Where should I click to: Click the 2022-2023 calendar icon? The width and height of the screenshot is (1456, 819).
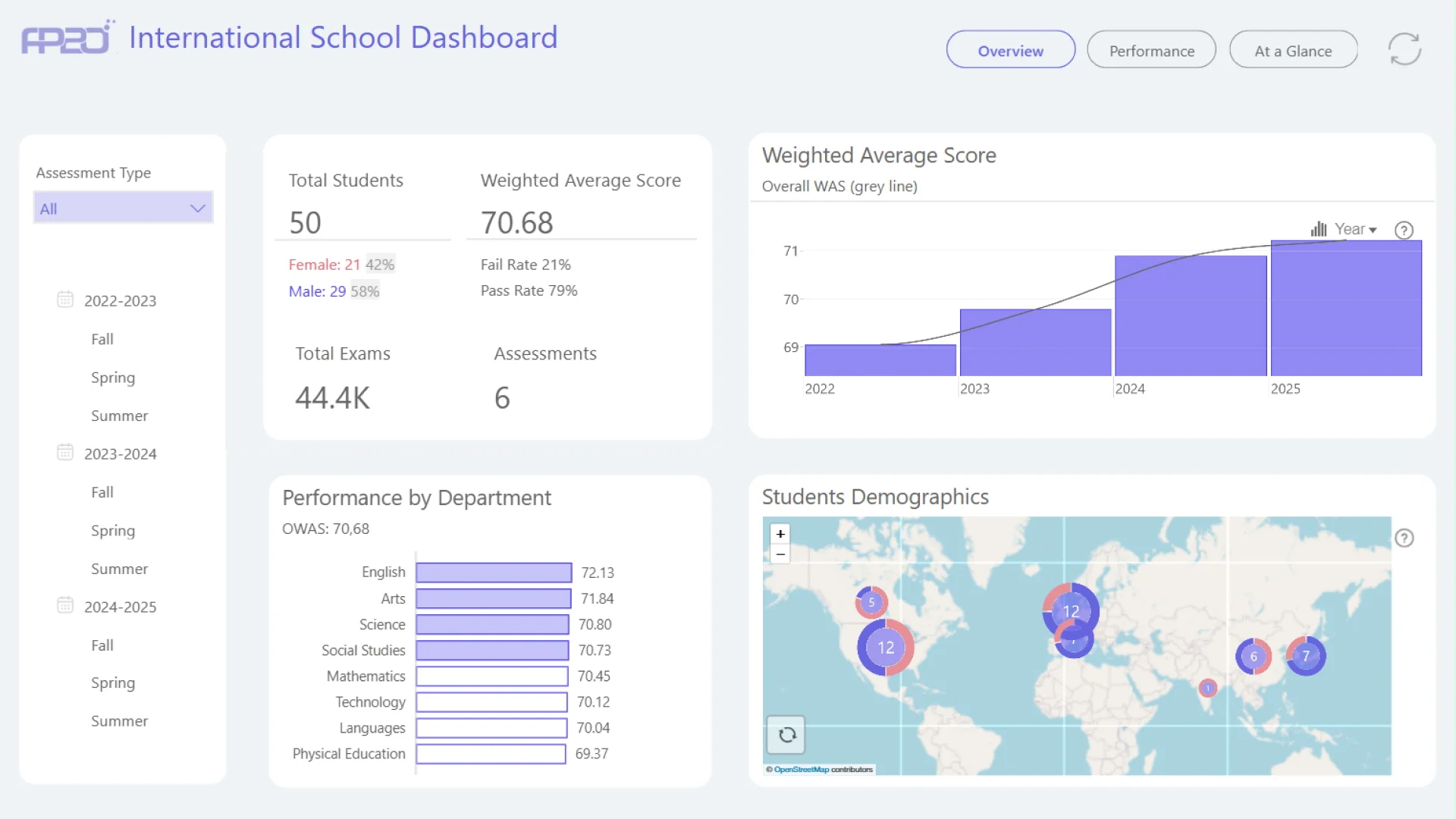click(65, 300)
